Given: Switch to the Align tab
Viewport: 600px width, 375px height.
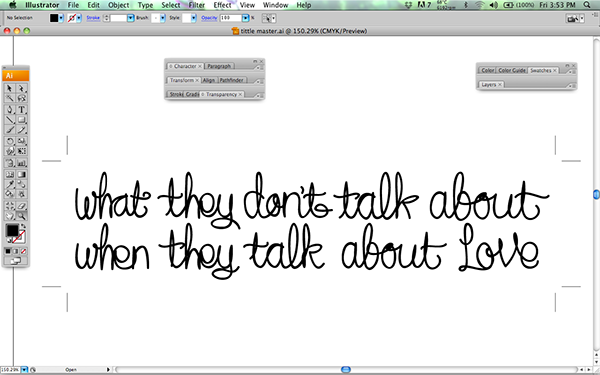Looking at the screenshot, I should (209, 80).
